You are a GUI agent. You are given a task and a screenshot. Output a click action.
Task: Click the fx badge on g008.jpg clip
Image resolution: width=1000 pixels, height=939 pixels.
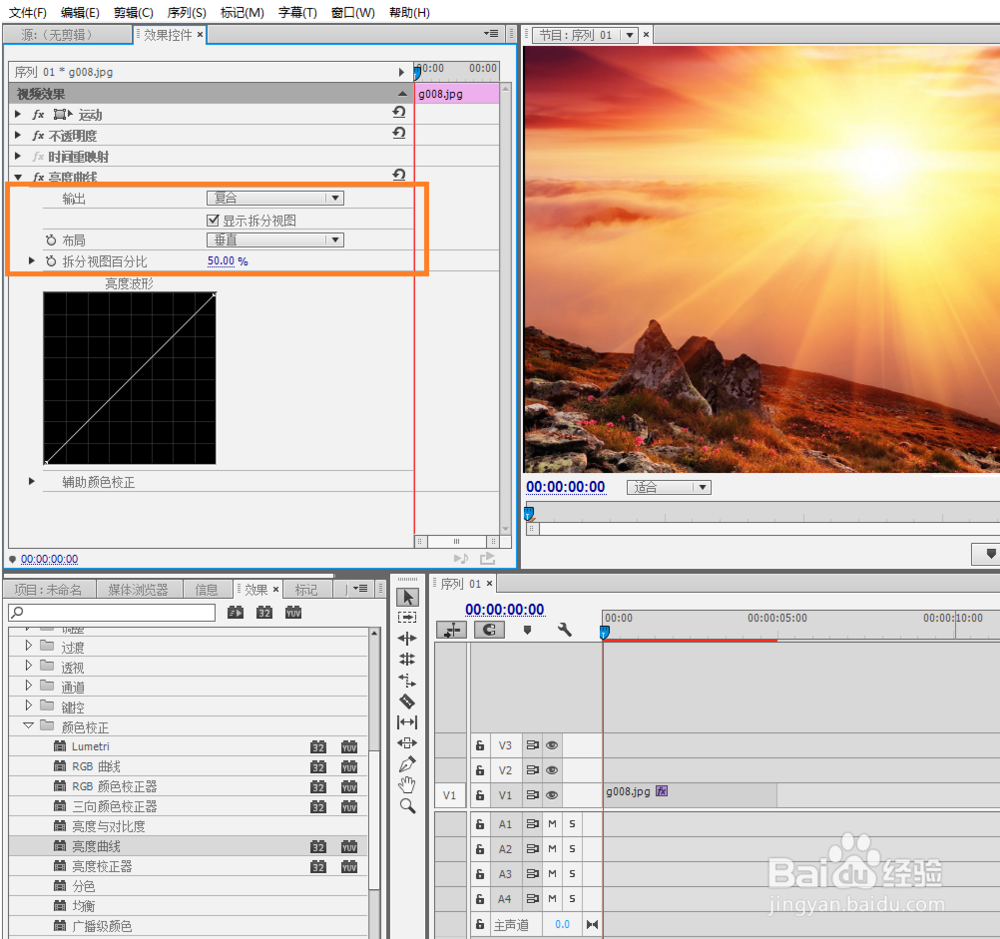[x=662, y=791]
